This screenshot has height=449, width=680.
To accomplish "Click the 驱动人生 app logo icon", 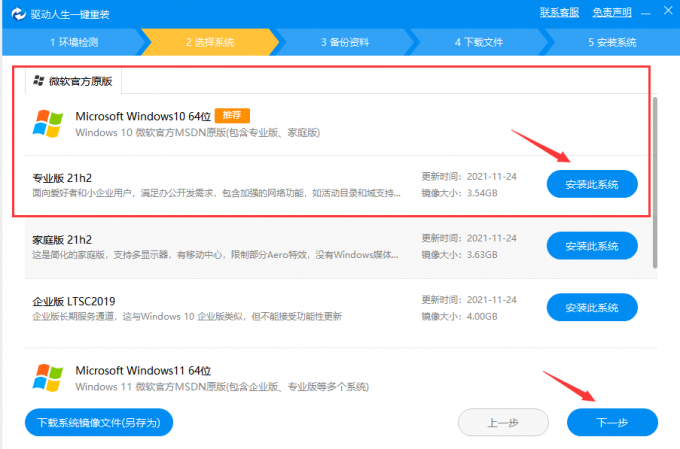I will 14,13.
